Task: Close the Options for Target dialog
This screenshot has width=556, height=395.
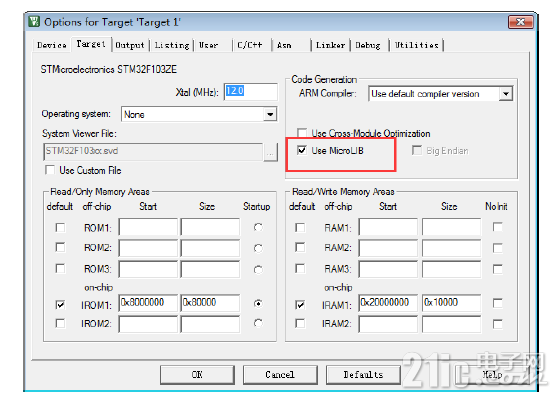Action: pos(520,22)
